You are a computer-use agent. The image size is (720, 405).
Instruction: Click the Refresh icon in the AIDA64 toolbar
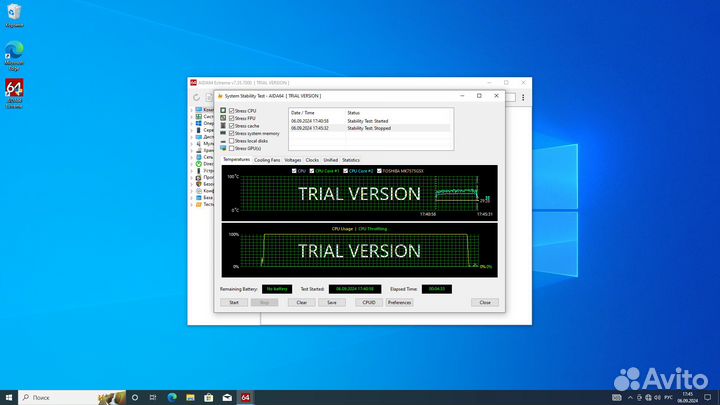coord(198,98)
